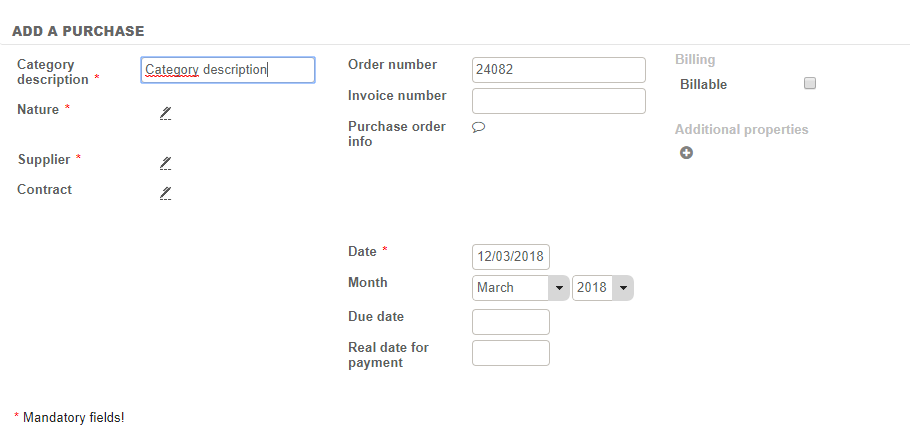Click the Add a Purchase title
Viewport: 910px width, 432px height.
pos(78,32)
